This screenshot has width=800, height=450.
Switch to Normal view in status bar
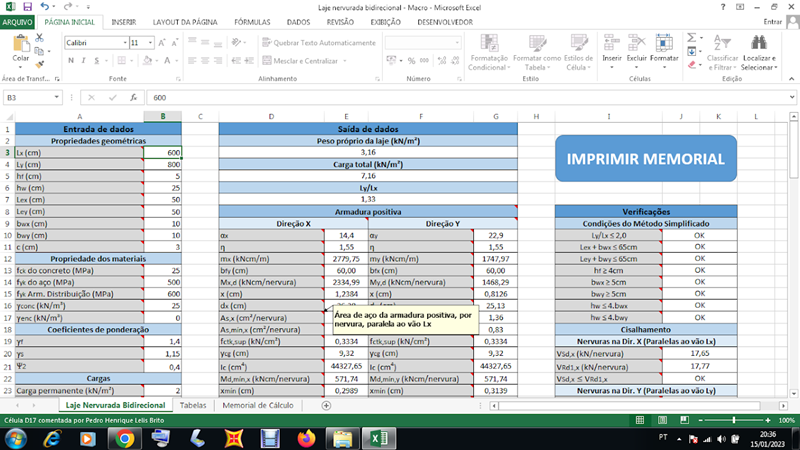[x=640, y=420]
